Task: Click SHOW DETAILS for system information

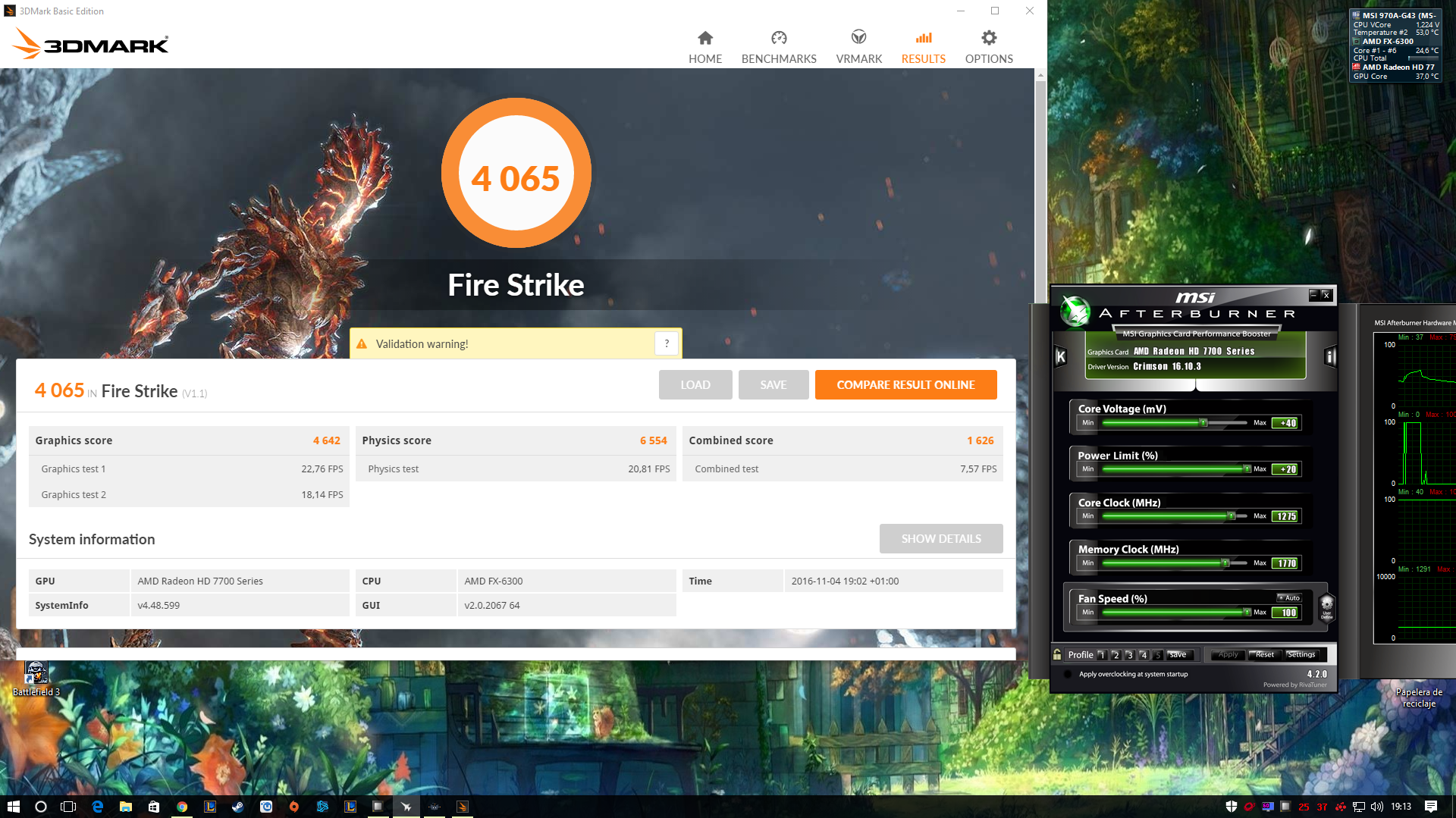Action: tap(941, 538)
